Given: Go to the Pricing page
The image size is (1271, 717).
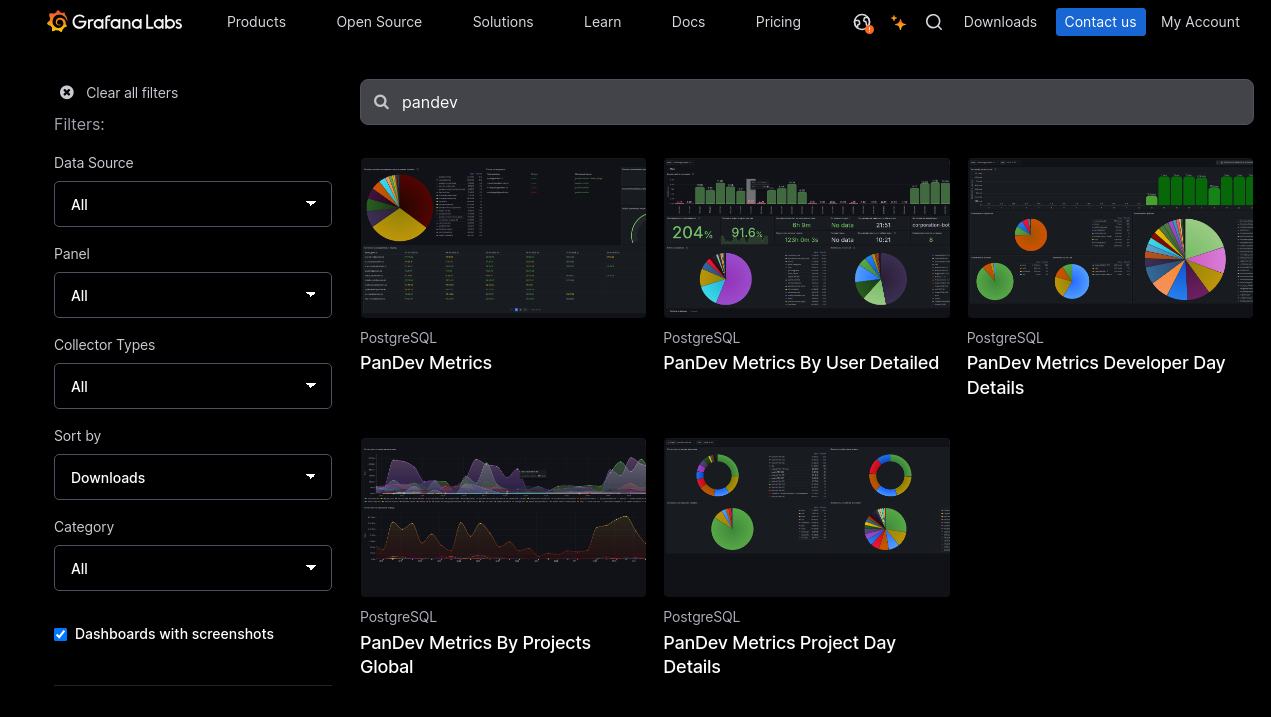Looking at the screenshot, I should [778, 22].
